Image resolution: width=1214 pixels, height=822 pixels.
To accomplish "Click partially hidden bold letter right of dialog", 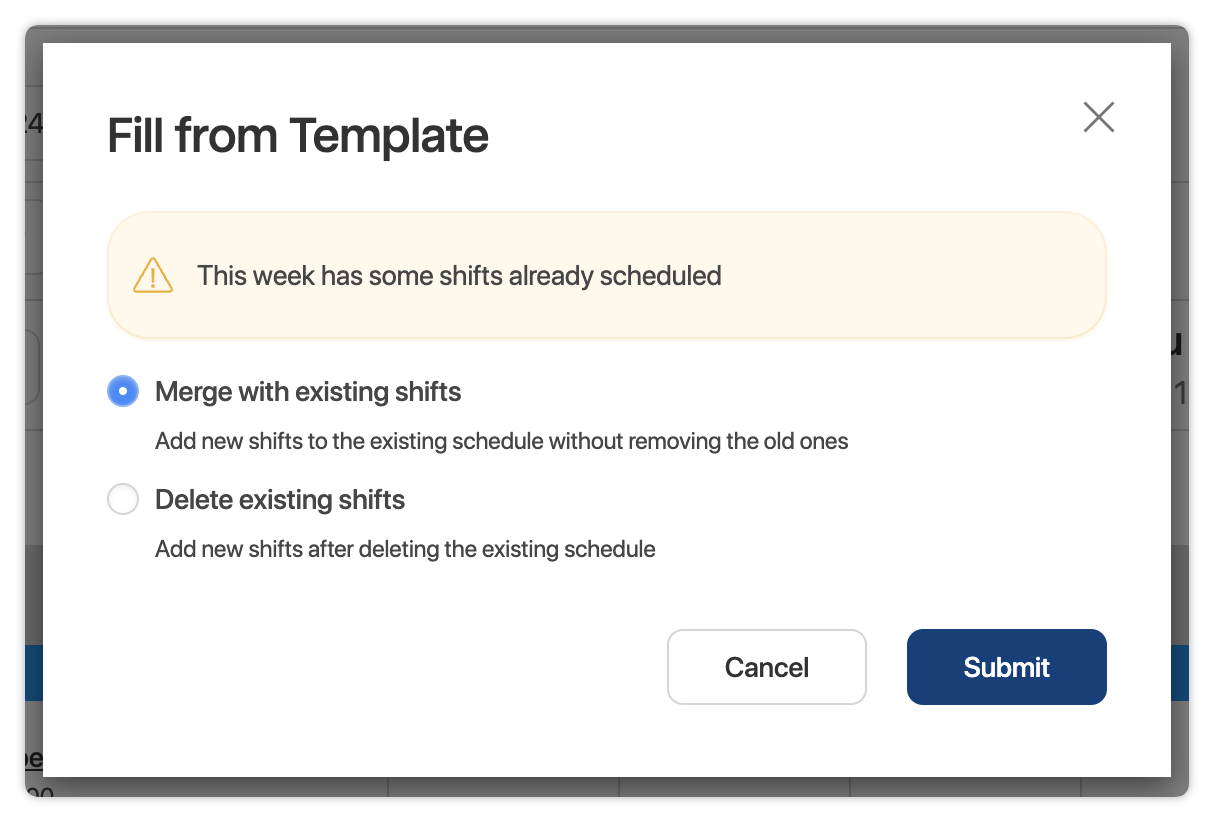I will [x=1179, y=345].
